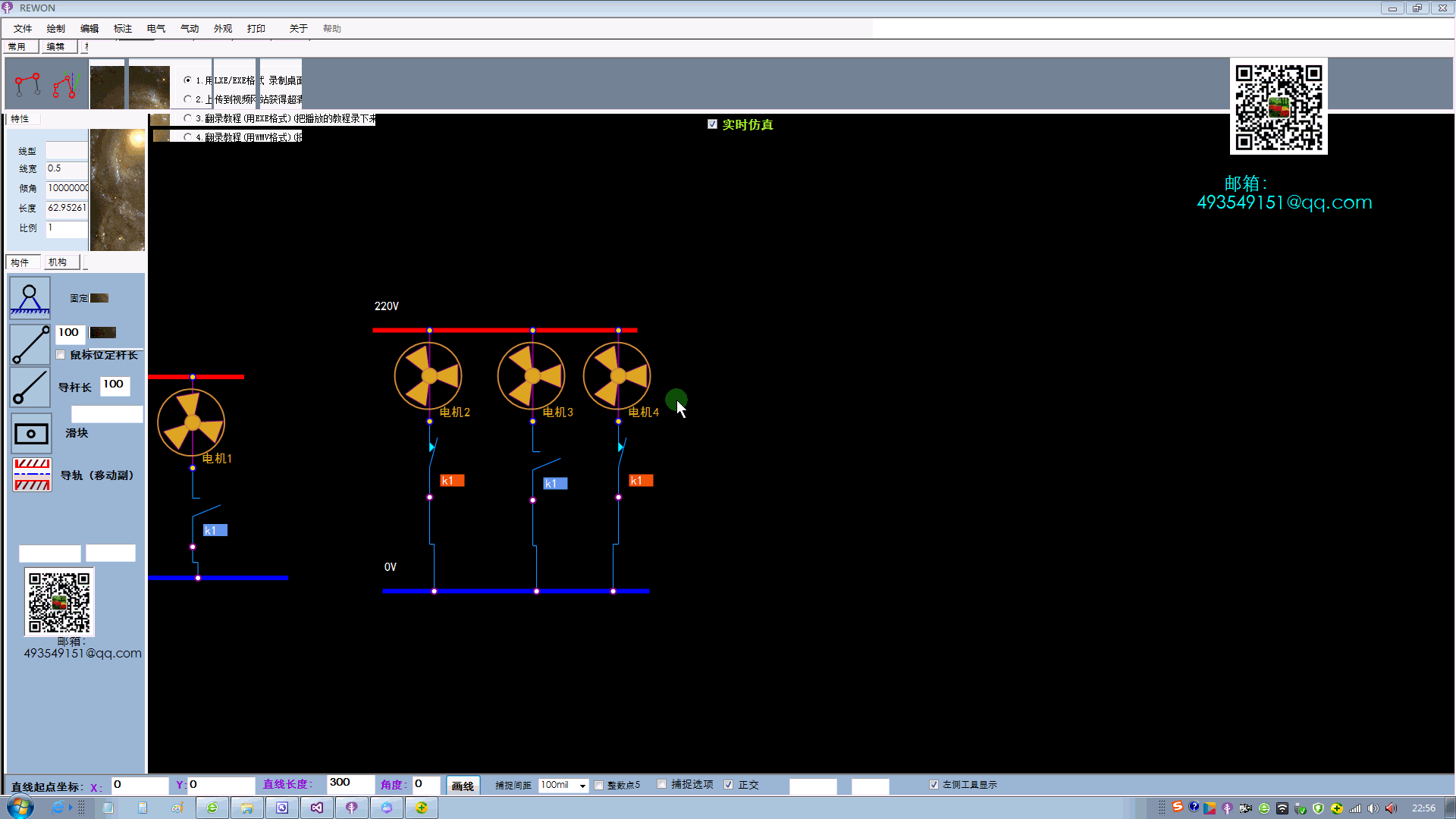
Task: Click the 直线长度 field showing 300
Action: click(351, 784)
